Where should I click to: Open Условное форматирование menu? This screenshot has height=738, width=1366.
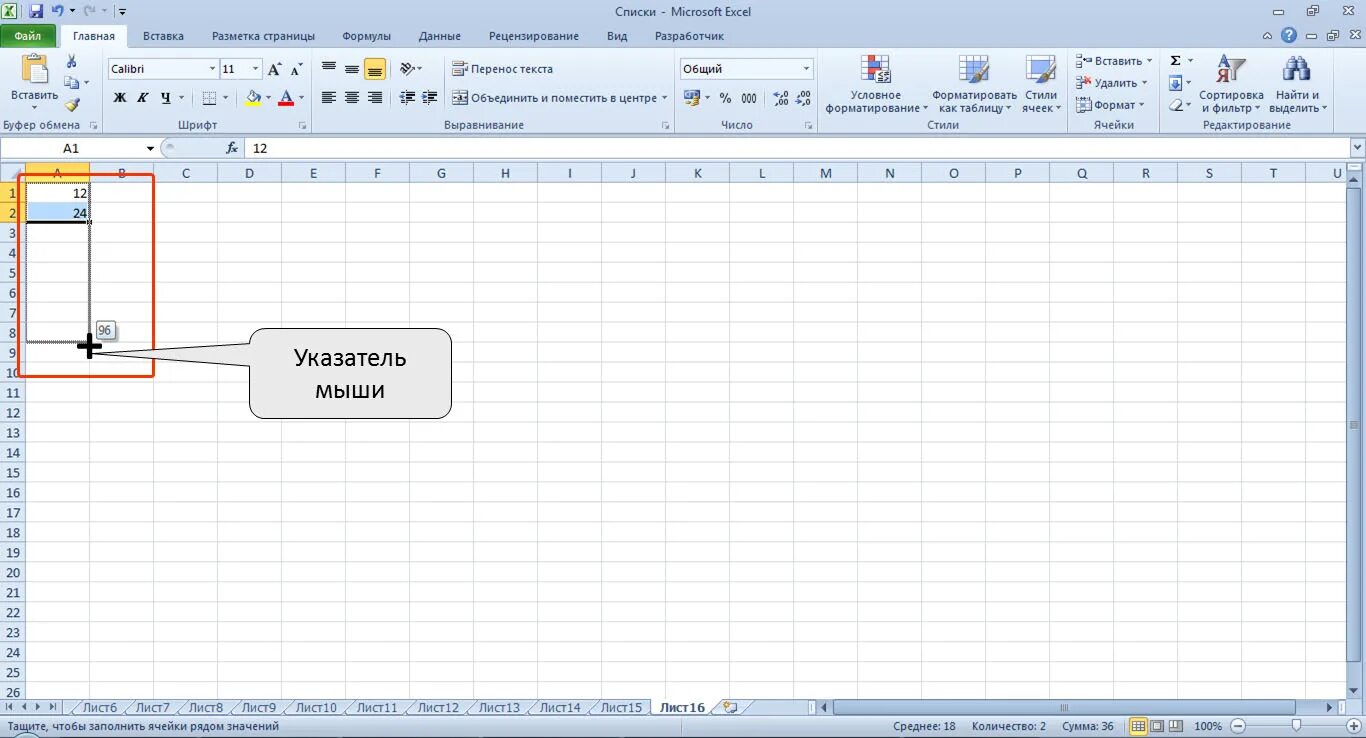click(876, 84)
